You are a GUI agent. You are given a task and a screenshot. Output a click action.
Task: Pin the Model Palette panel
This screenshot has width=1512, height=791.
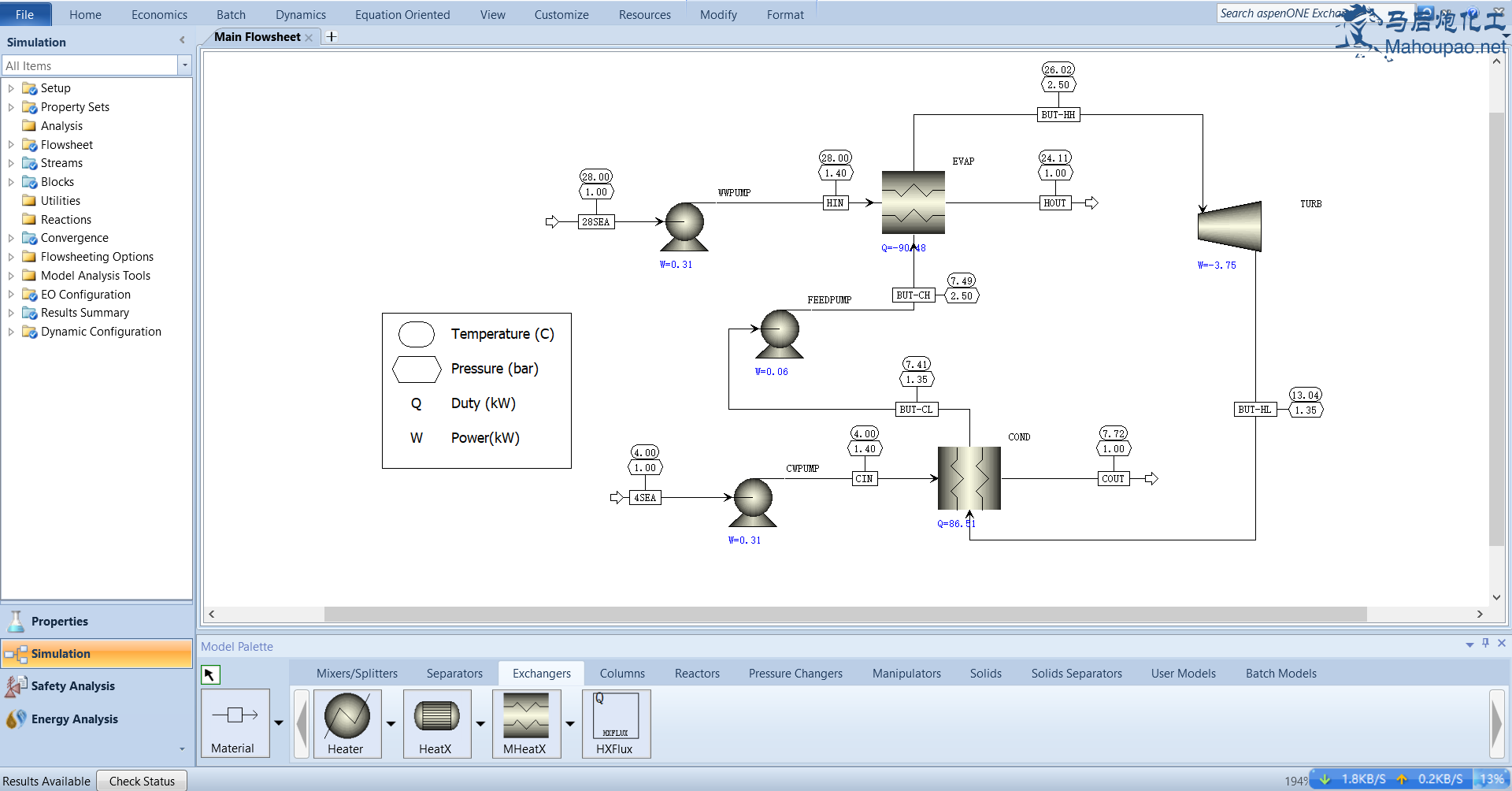pos(1485,643)
